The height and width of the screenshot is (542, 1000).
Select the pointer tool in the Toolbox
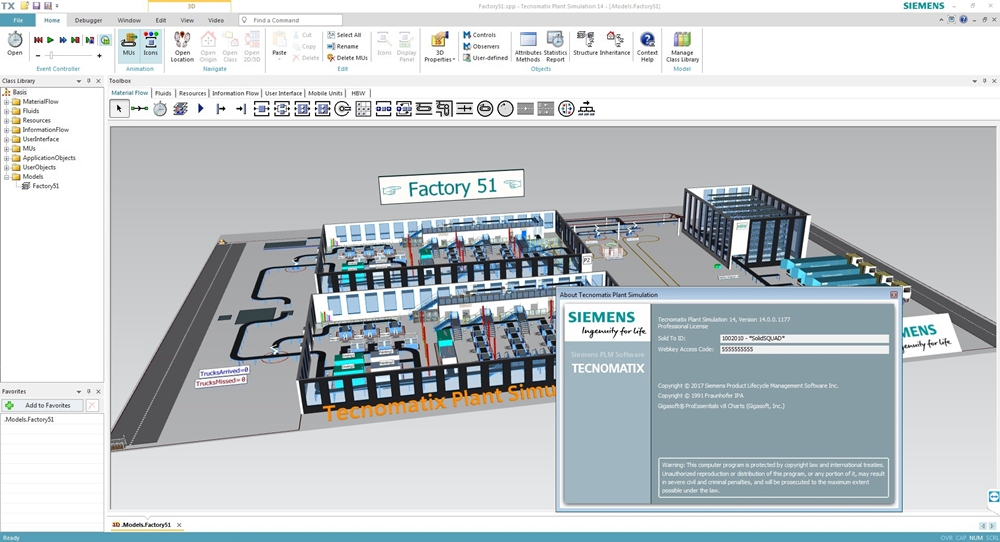coord(119,108)
